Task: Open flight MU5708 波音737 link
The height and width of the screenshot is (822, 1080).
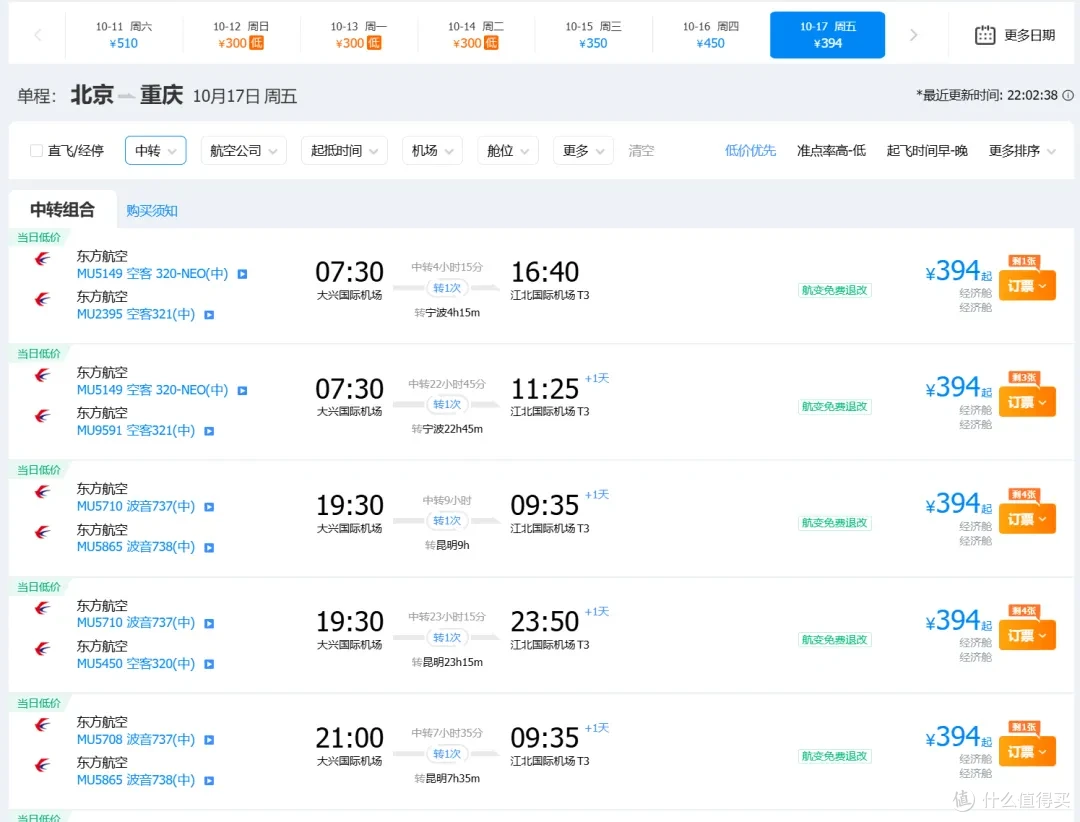Action: (x=136, y=740)
